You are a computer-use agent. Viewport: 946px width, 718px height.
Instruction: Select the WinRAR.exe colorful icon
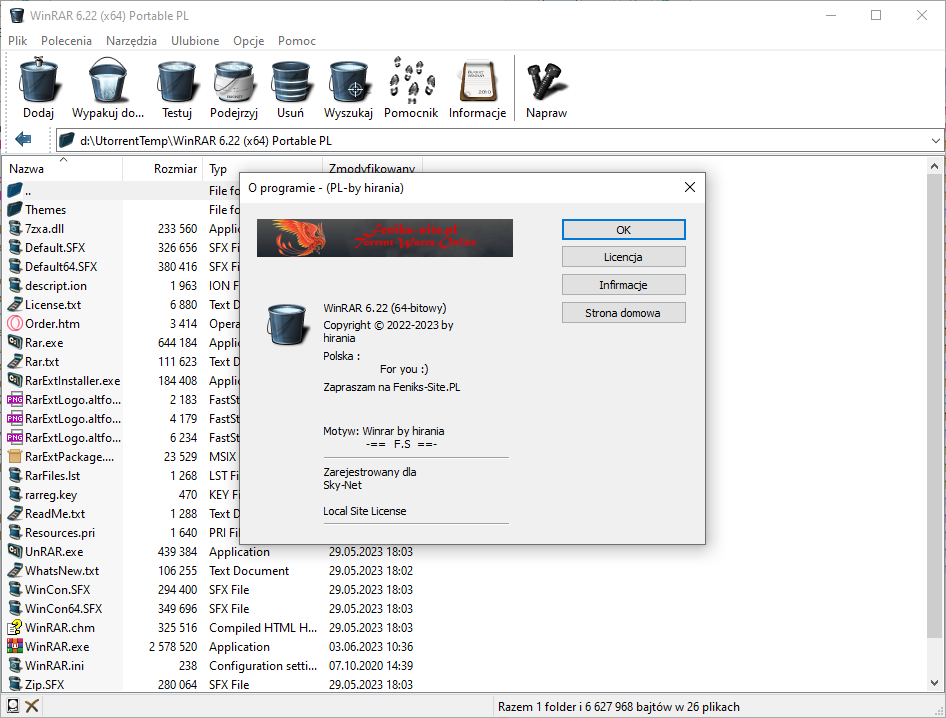coord(14,646)
